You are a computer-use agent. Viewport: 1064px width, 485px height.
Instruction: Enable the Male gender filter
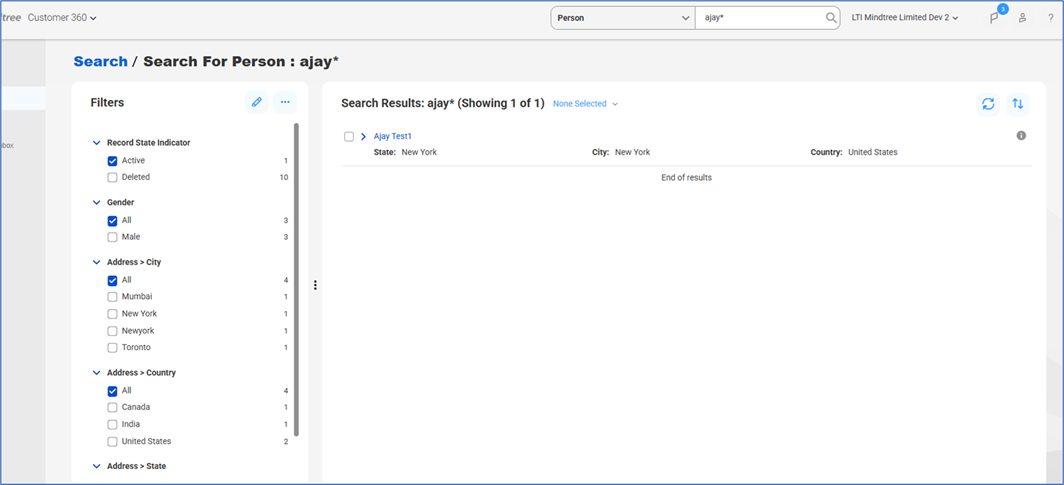(112, 237)
